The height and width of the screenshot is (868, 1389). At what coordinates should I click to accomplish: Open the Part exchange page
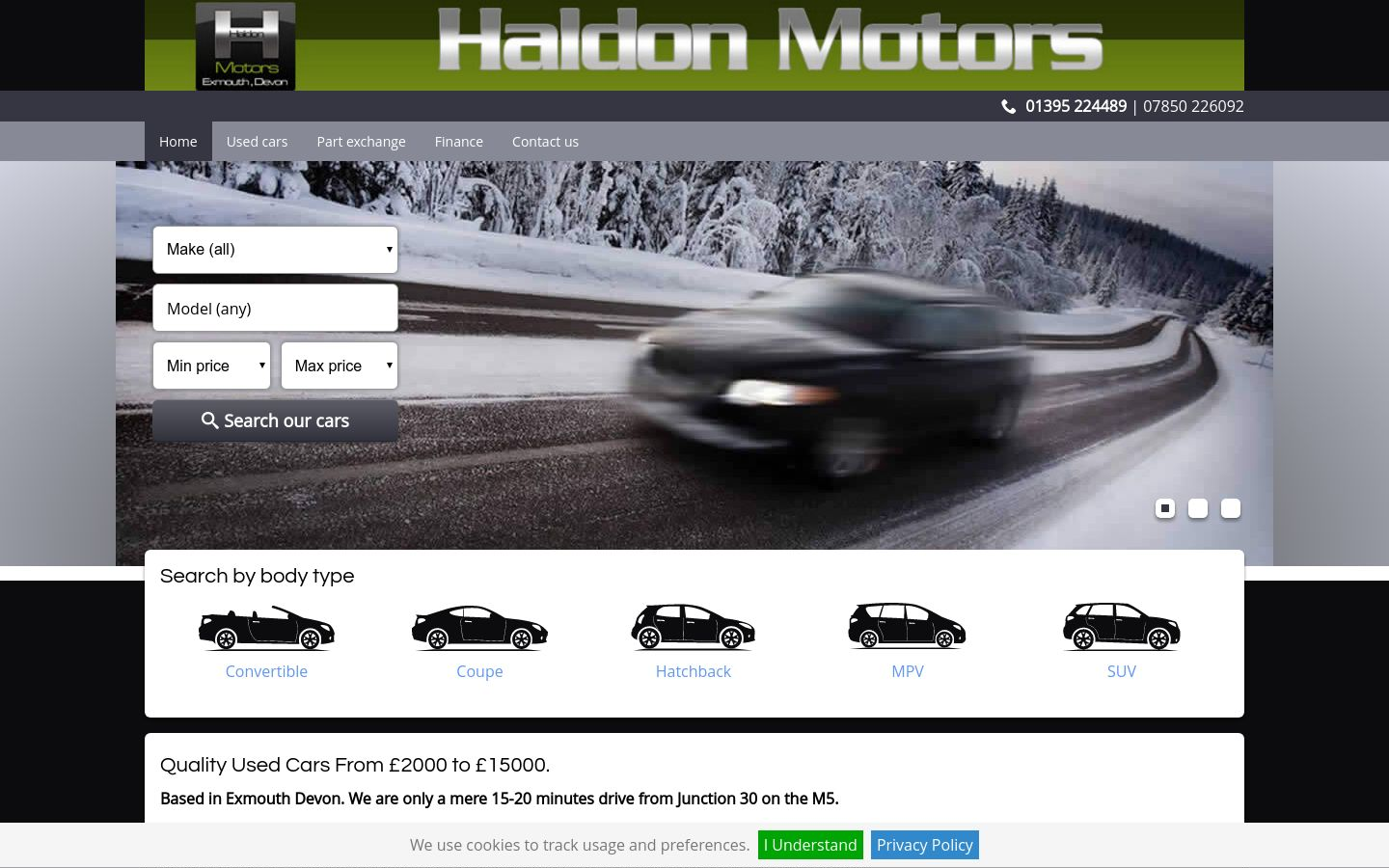(x=361, y=142)
